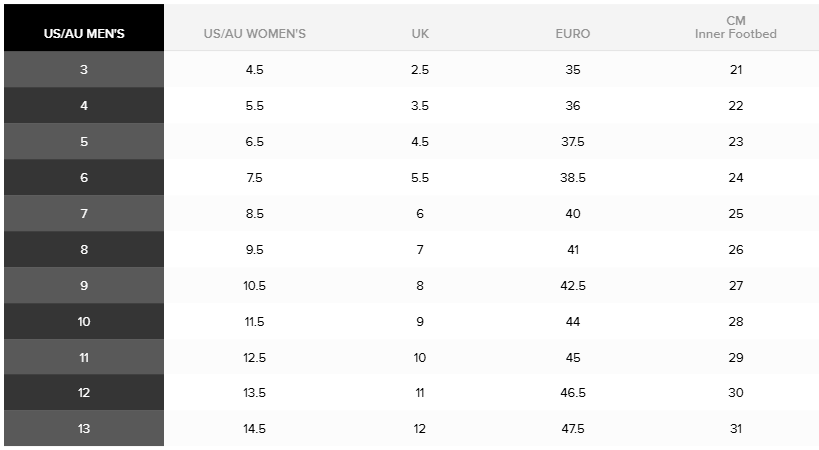
Task: Select the 26 cm footbed cell
Action: coord(736,250)
